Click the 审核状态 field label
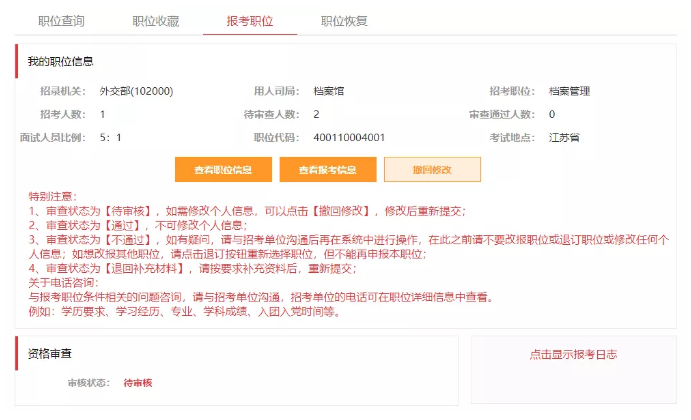The height and width of the screenshot is (420, 691). point(88,383)
